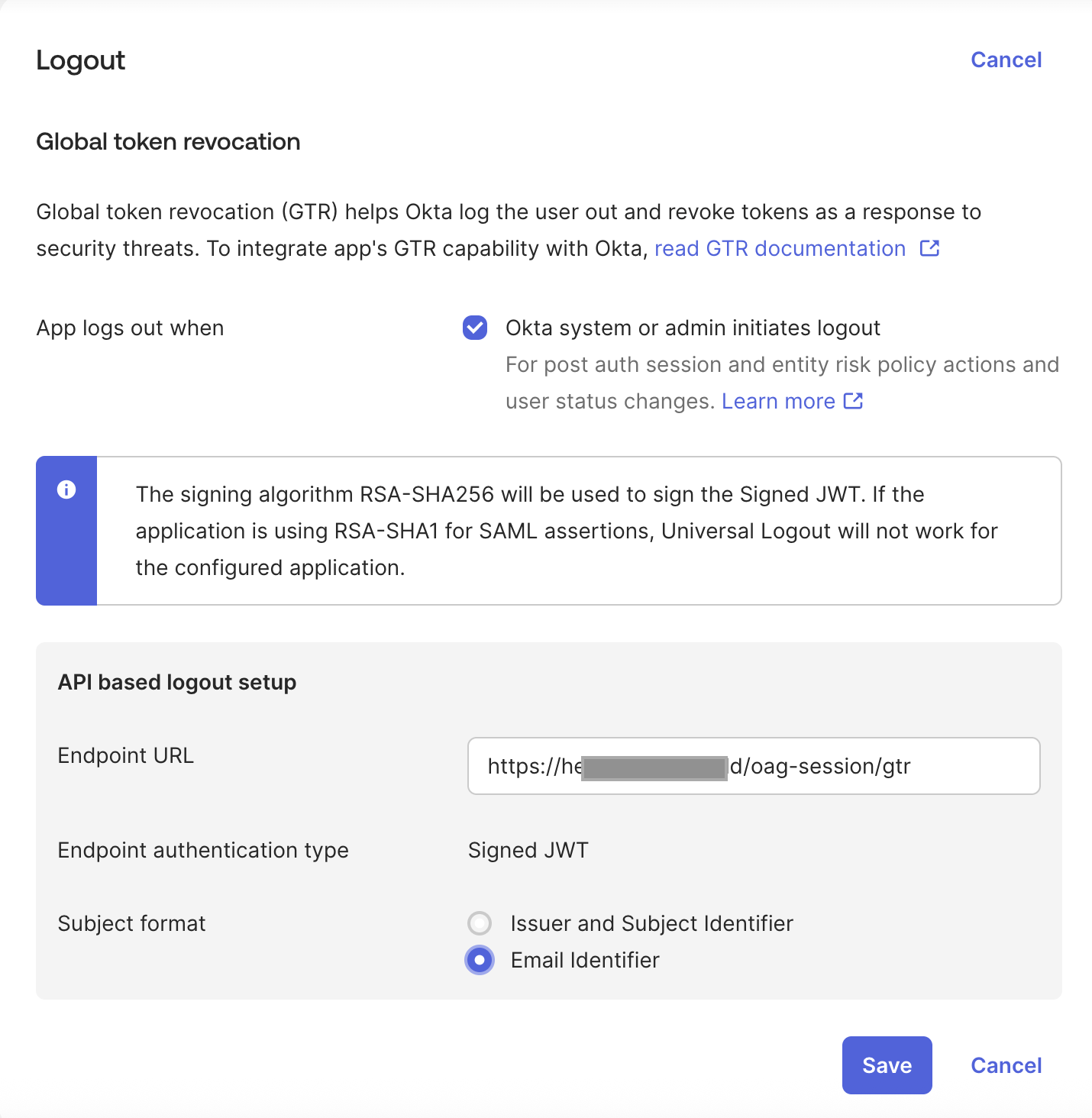This screenshot has width=1092, height=1118.
Task: Select Issuer and Subject Identifier
Action: [x=480, y=923]
